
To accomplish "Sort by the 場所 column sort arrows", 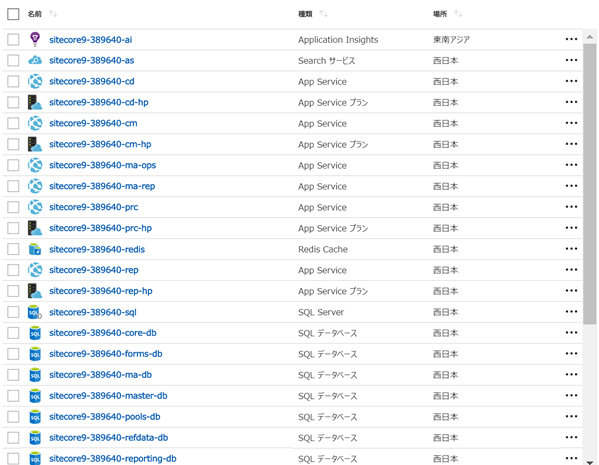I will pyautogui.click(x=458, y=14).
